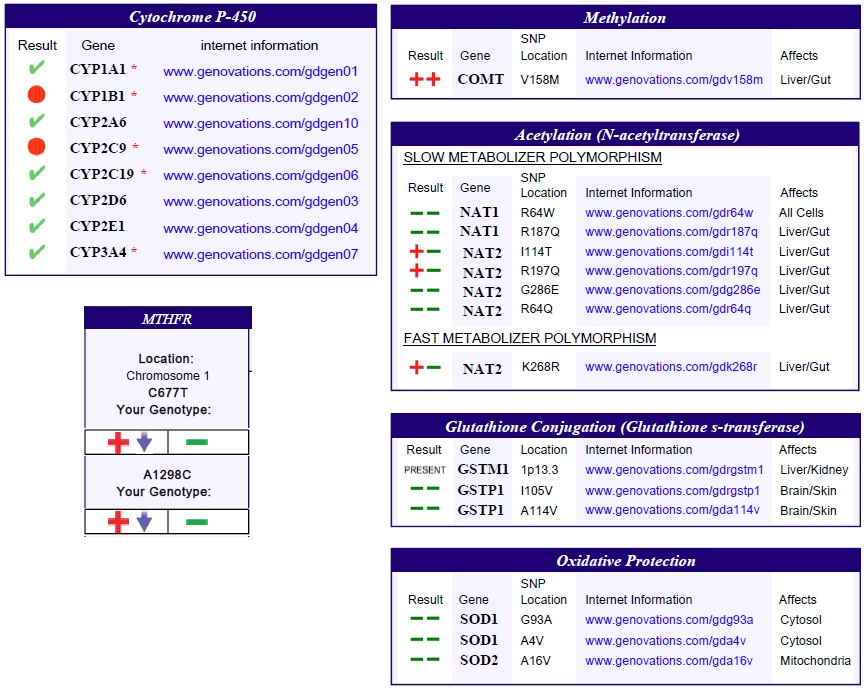Open the COMT gdv158m link
The width and height of the screenshot is (867, 692).
(674, 80)
